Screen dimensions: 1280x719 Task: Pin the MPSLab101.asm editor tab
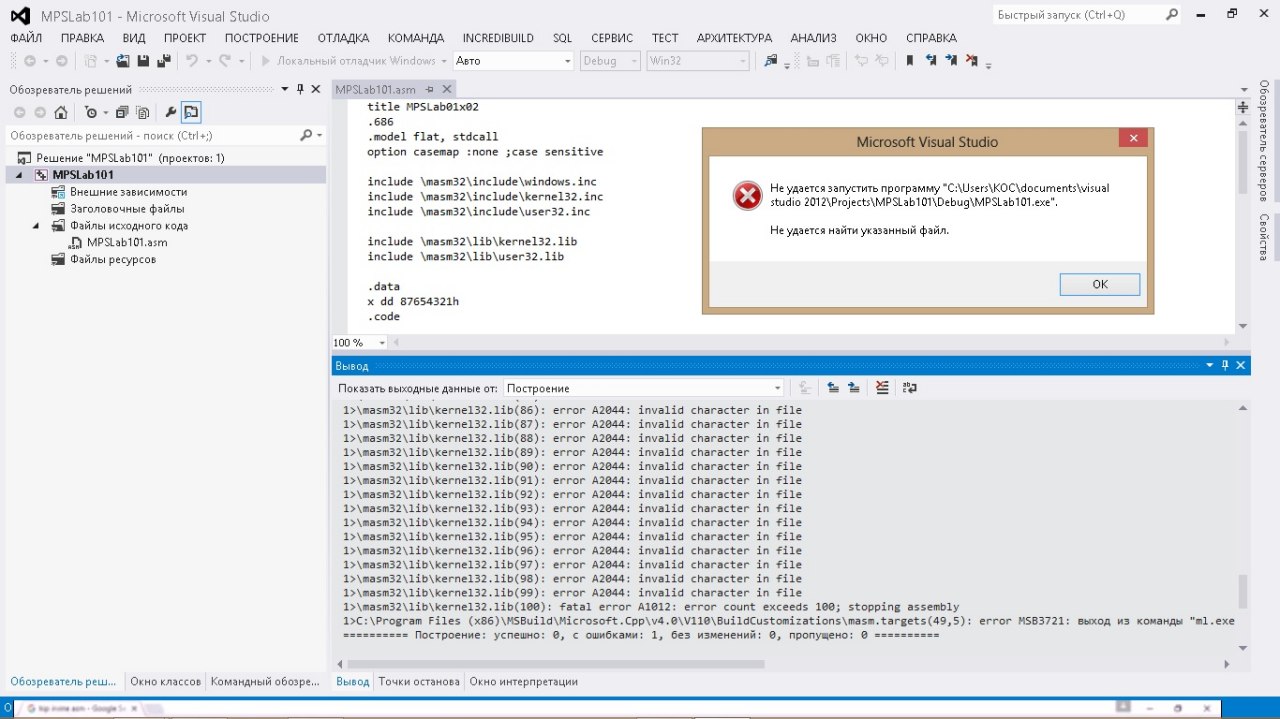click(x=430, y=89)
